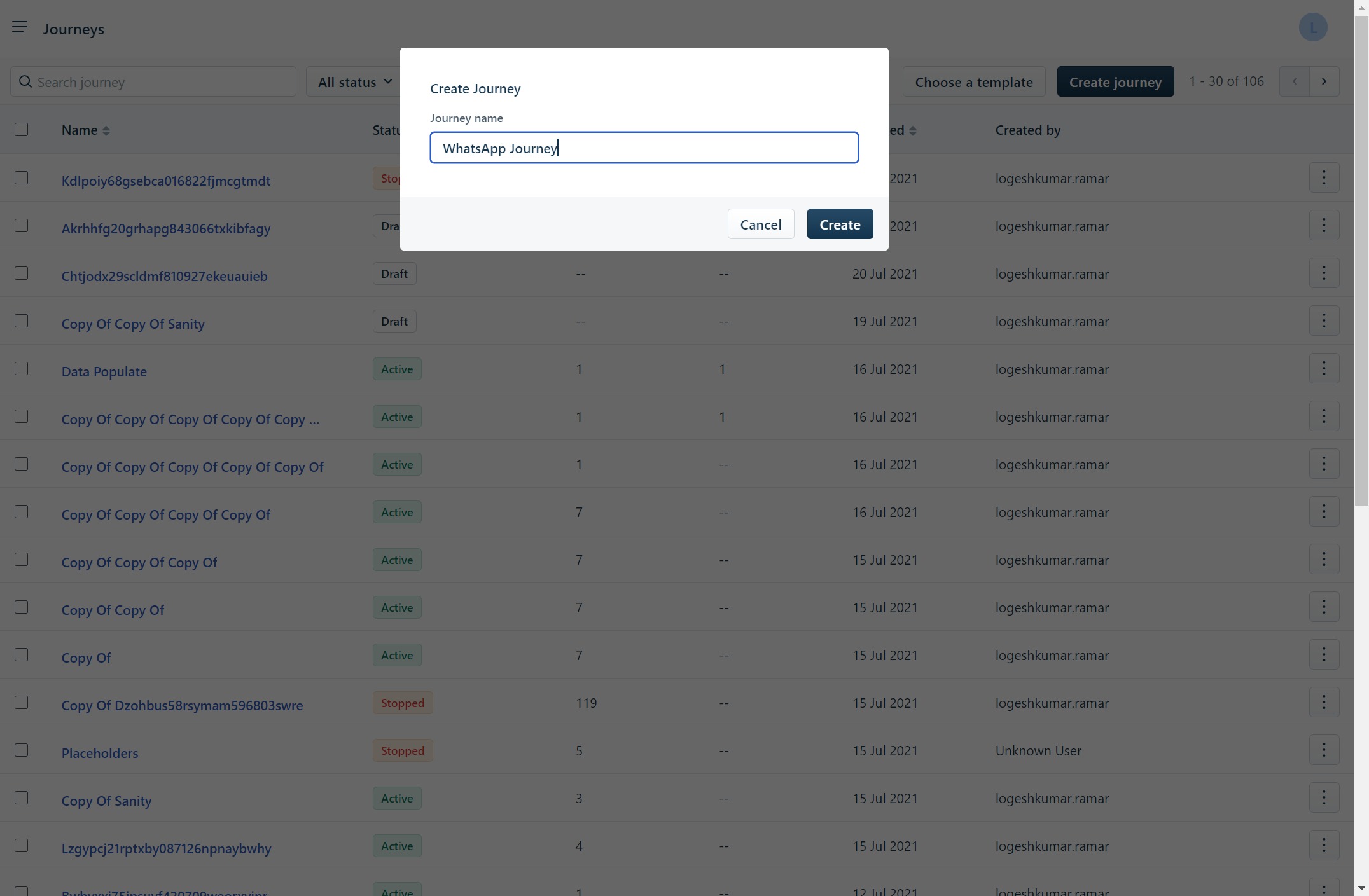Viewport: 1369px width, 896px height.
Task: Sort journeys by Name column
Action: coord(106,130)
